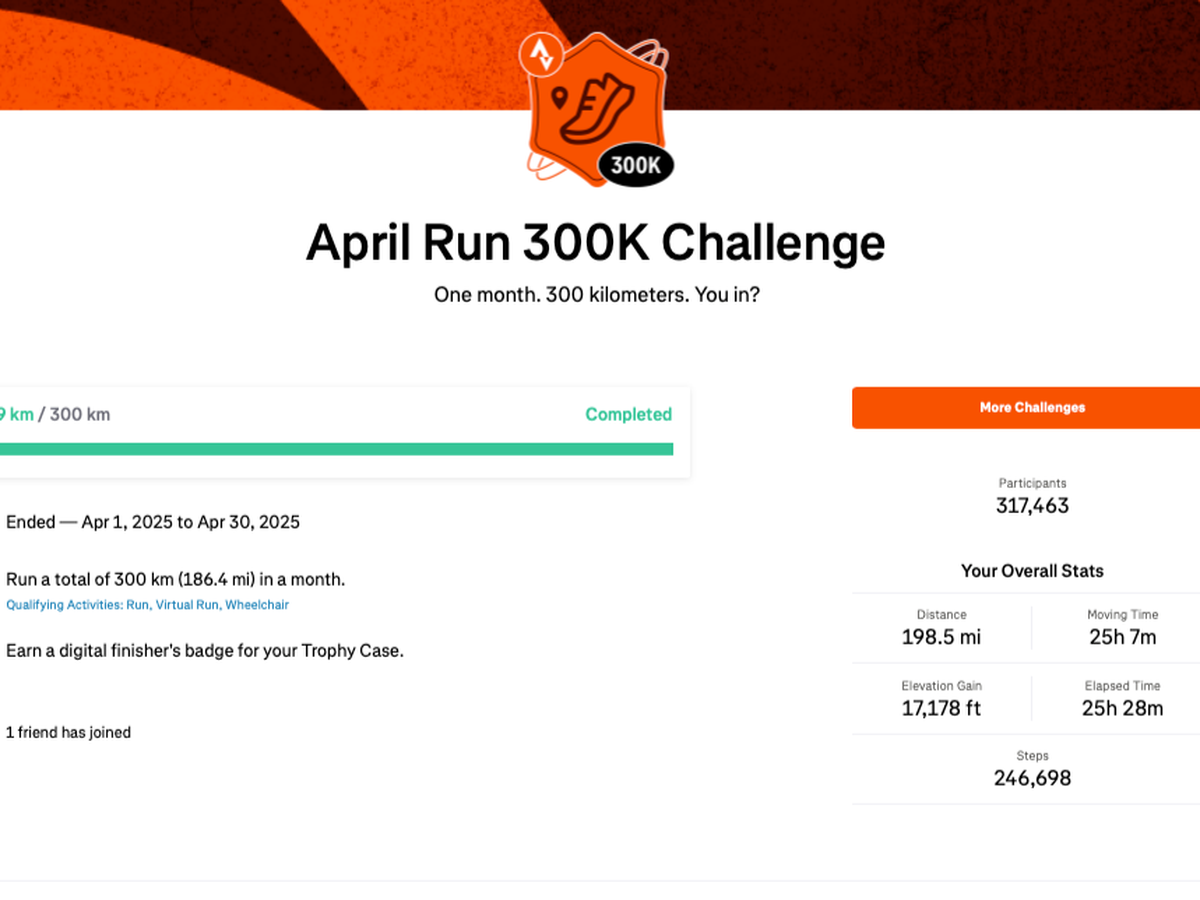Click the Qualifying Activities line

(147, 605)
